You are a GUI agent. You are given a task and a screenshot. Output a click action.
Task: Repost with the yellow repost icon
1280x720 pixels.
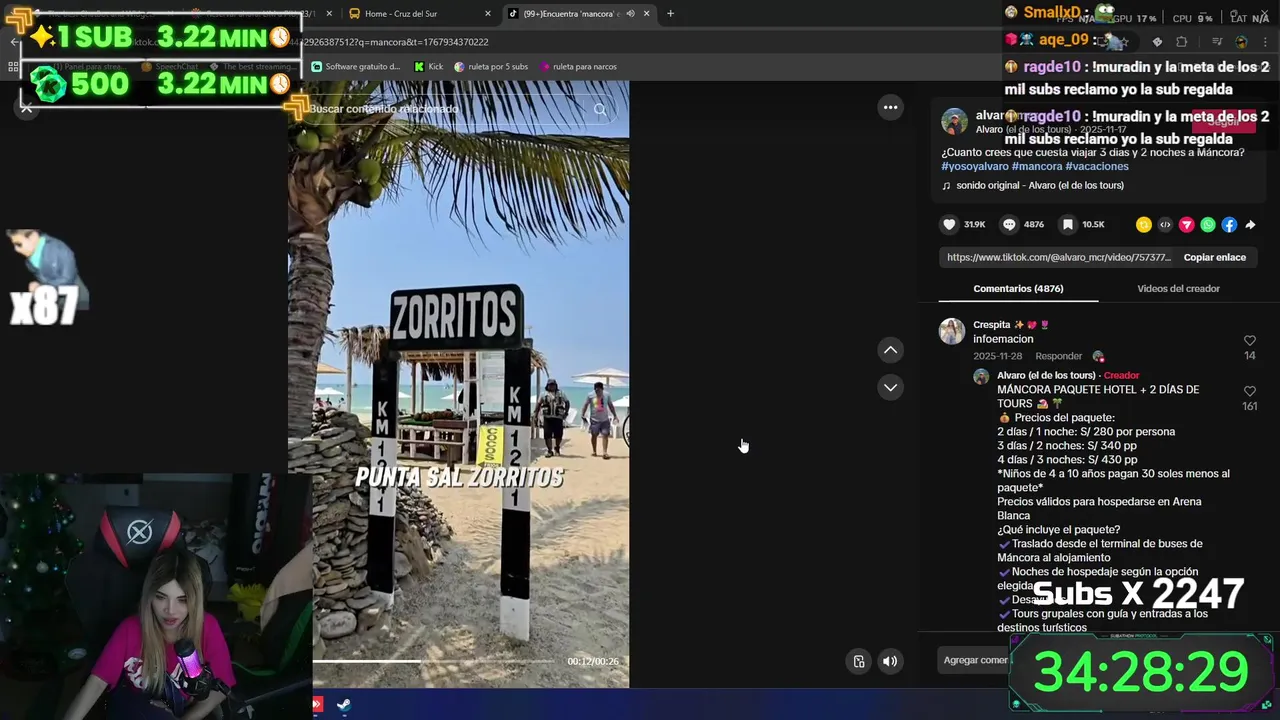click(1144, 225)
